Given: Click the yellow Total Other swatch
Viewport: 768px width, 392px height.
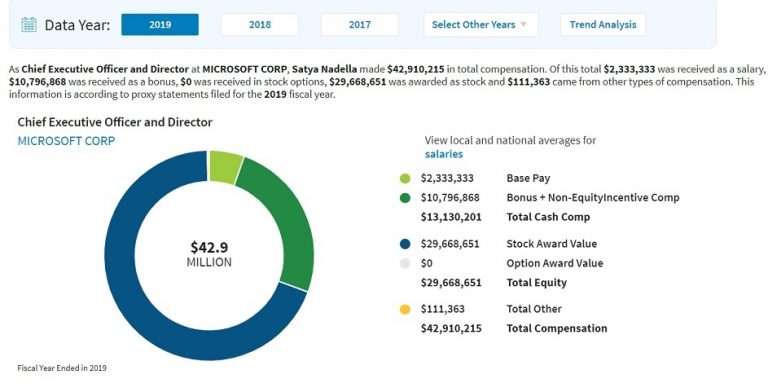Looking at the screenshot, I should tap(405, 309).
